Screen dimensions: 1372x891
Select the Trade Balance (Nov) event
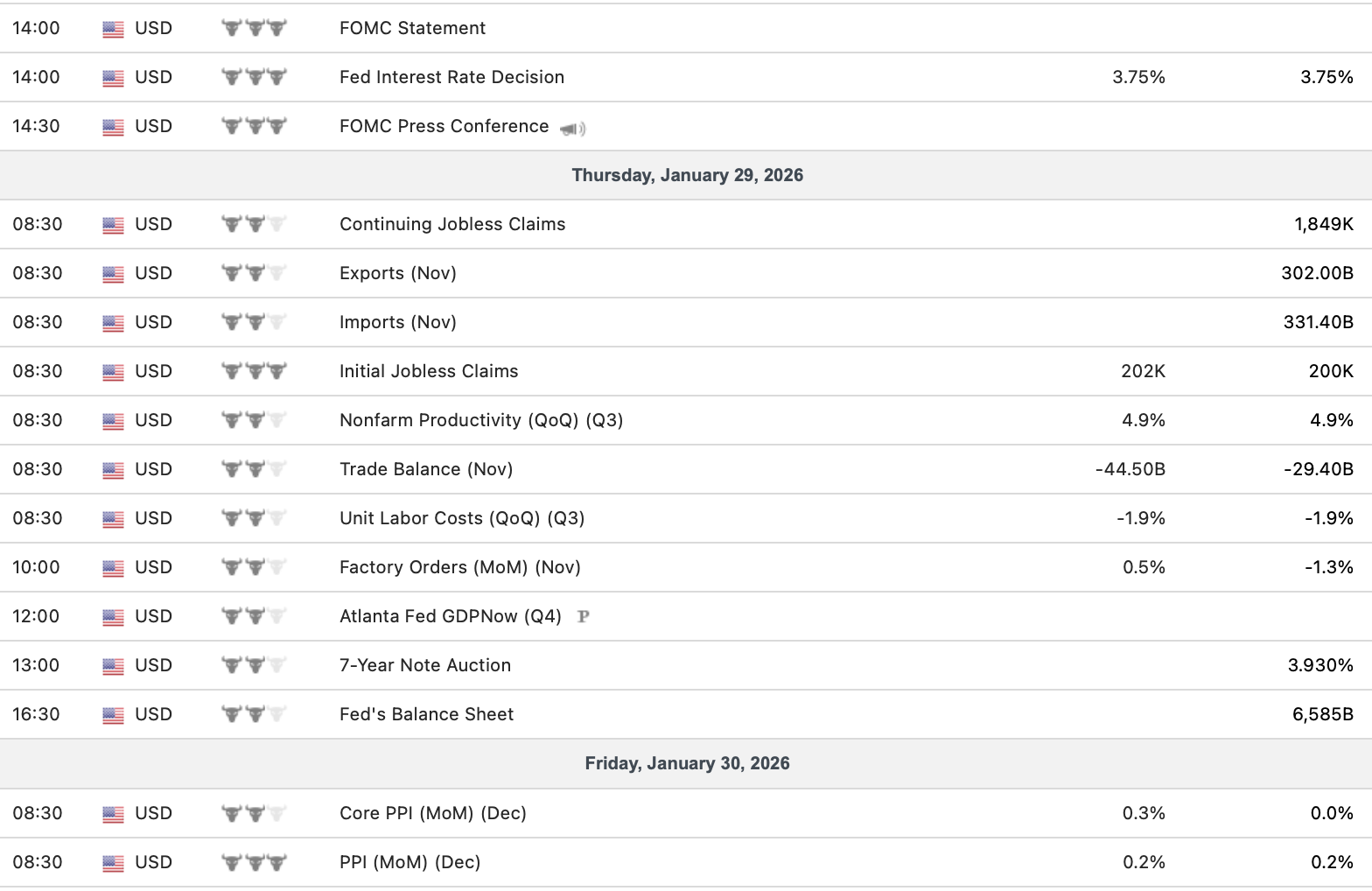pyautogui.click(x=426, y=469)
